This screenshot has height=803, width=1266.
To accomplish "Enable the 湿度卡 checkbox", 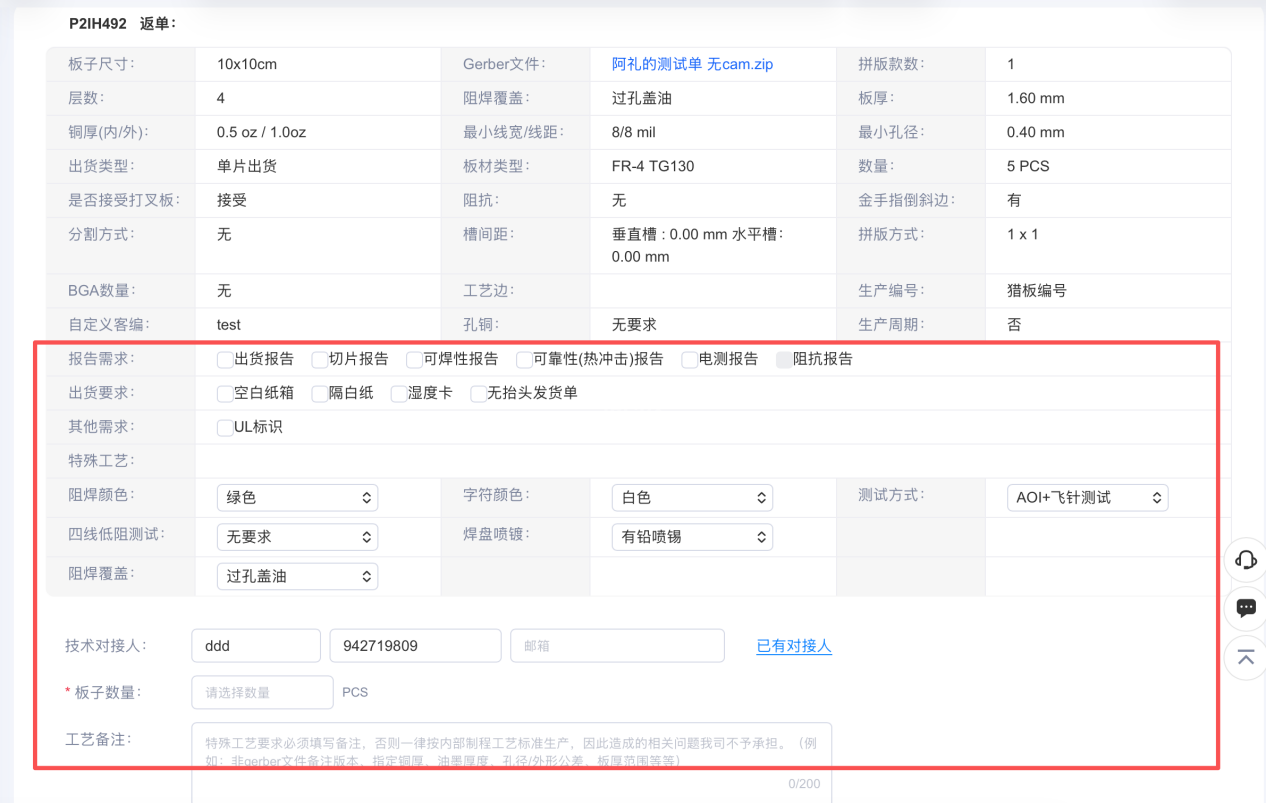I will 397,394.
